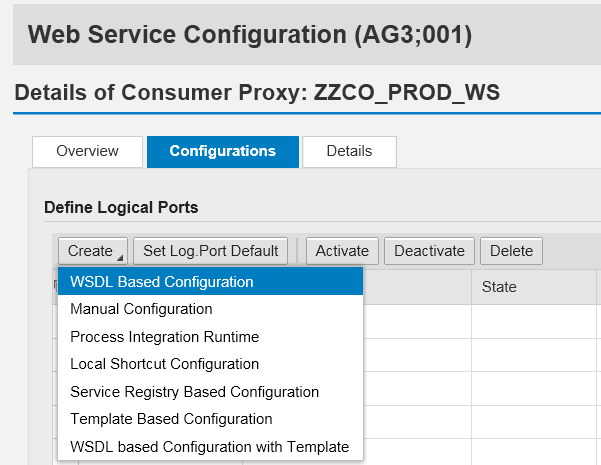Image resolution: width=601 pixels, height=465 pixels.
Task: Click the Activate button
Action: click(x=342, y=251)
